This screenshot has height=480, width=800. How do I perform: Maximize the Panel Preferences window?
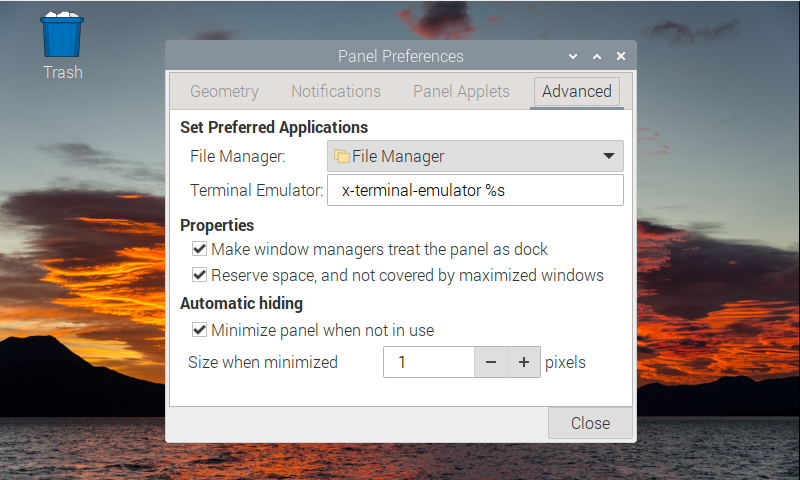[x=597, y=57]
